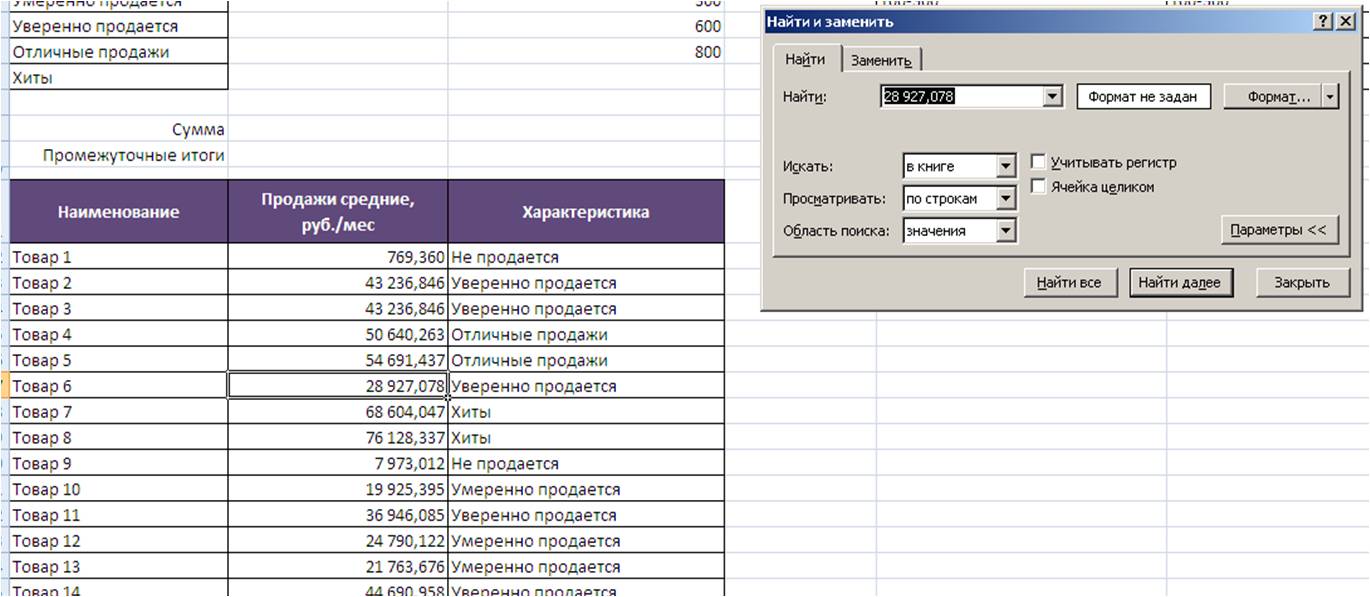
Task: Click the Закрыть button
Action: (1301, 283)
